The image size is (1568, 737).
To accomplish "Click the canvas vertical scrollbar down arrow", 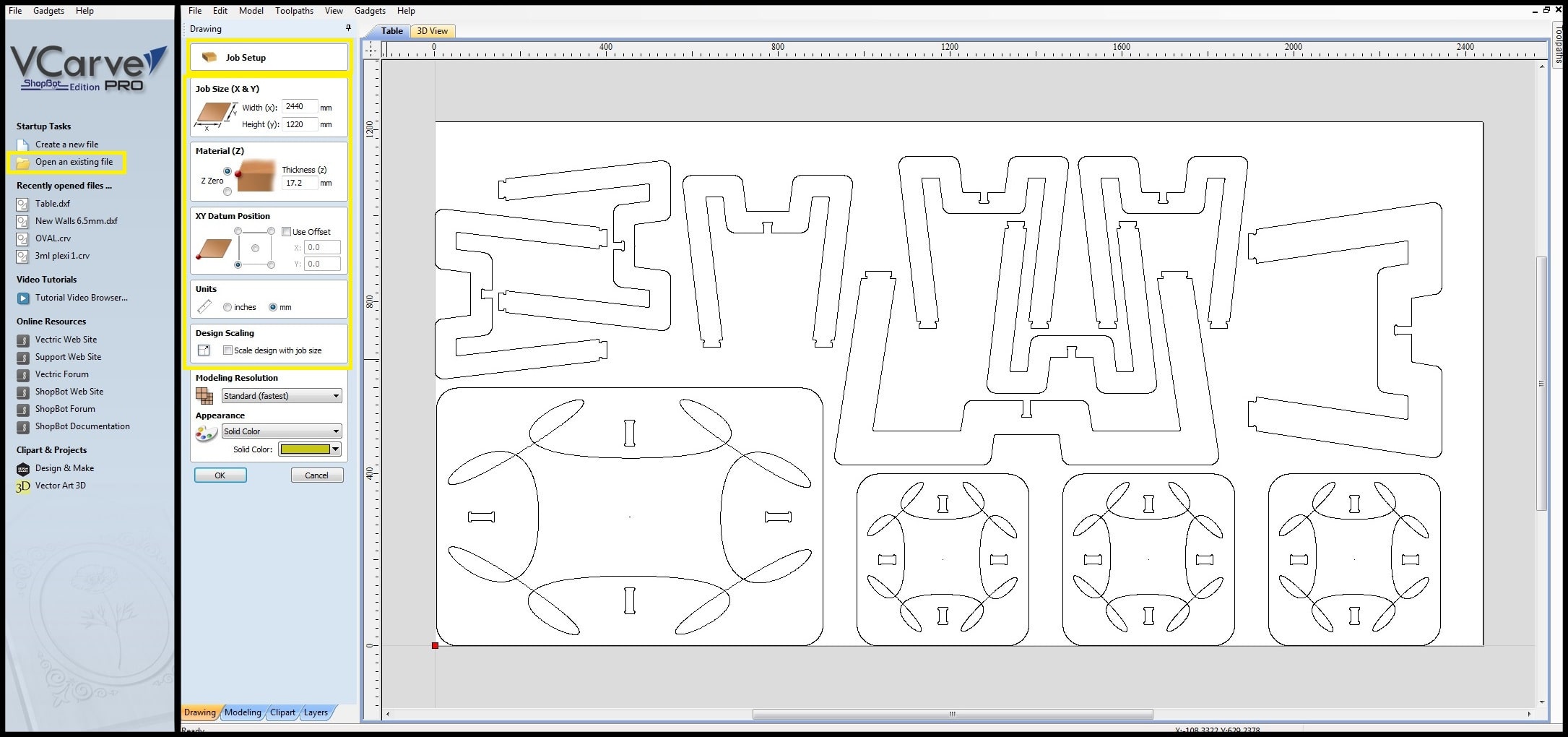I will [x=1542, y=702].
